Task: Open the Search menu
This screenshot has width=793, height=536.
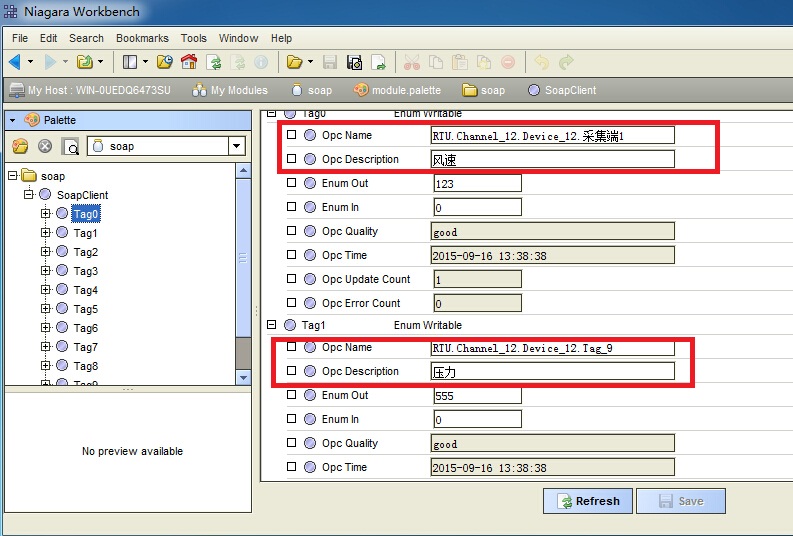Action: 86,38
